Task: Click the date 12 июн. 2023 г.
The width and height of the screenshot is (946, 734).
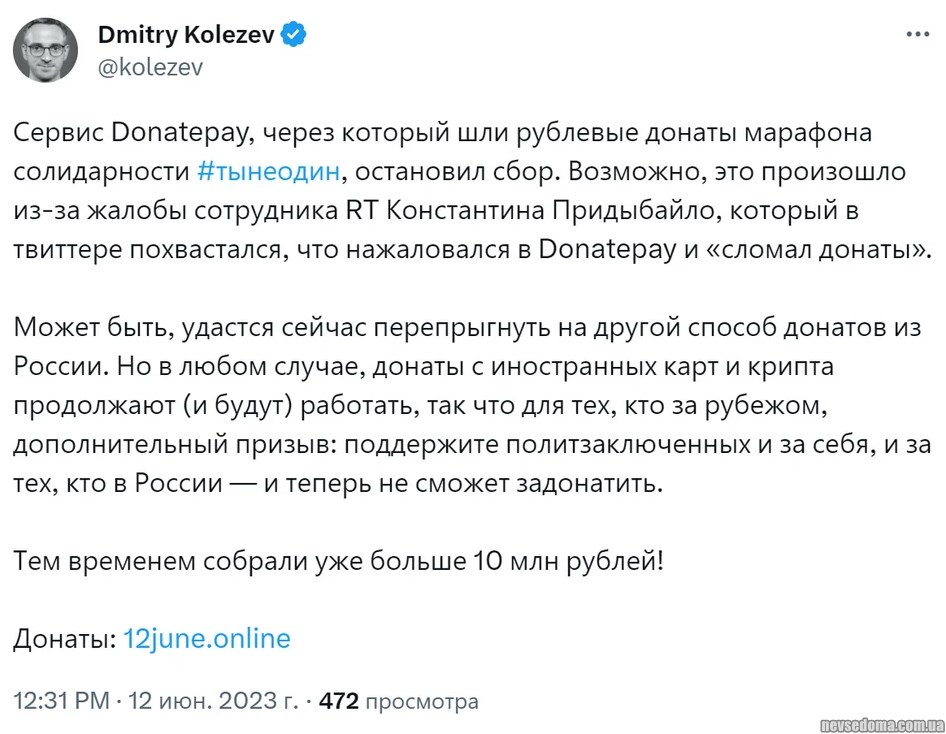Action: (x=212, y=701)
